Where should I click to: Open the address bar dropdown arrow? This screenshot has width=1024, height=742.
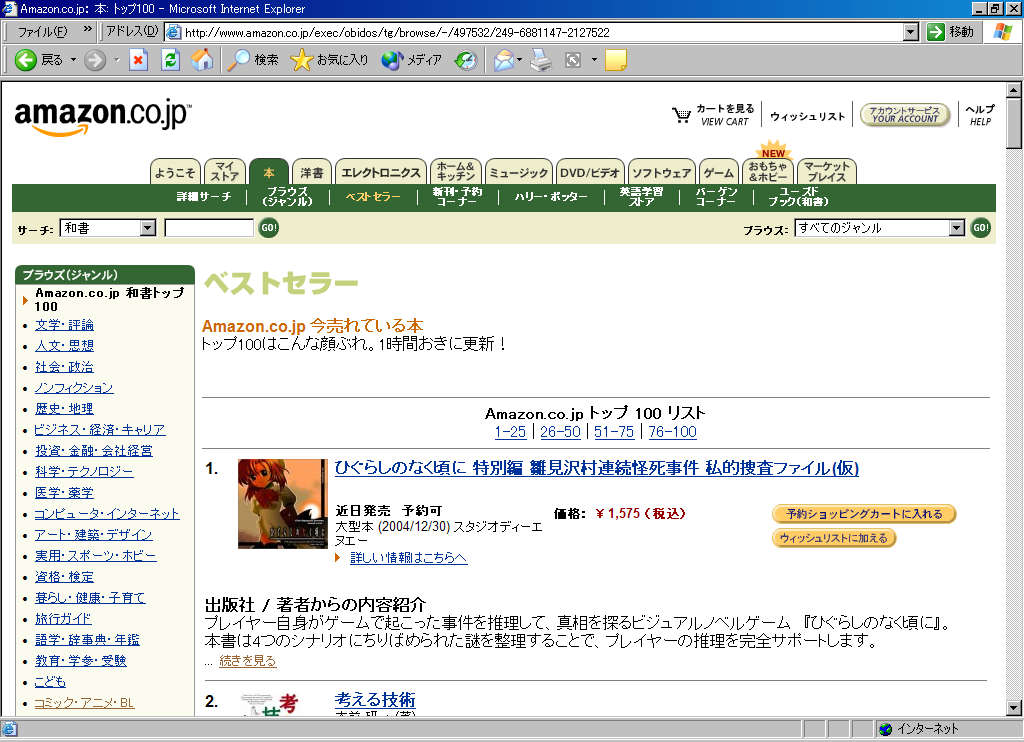[911, 32]
